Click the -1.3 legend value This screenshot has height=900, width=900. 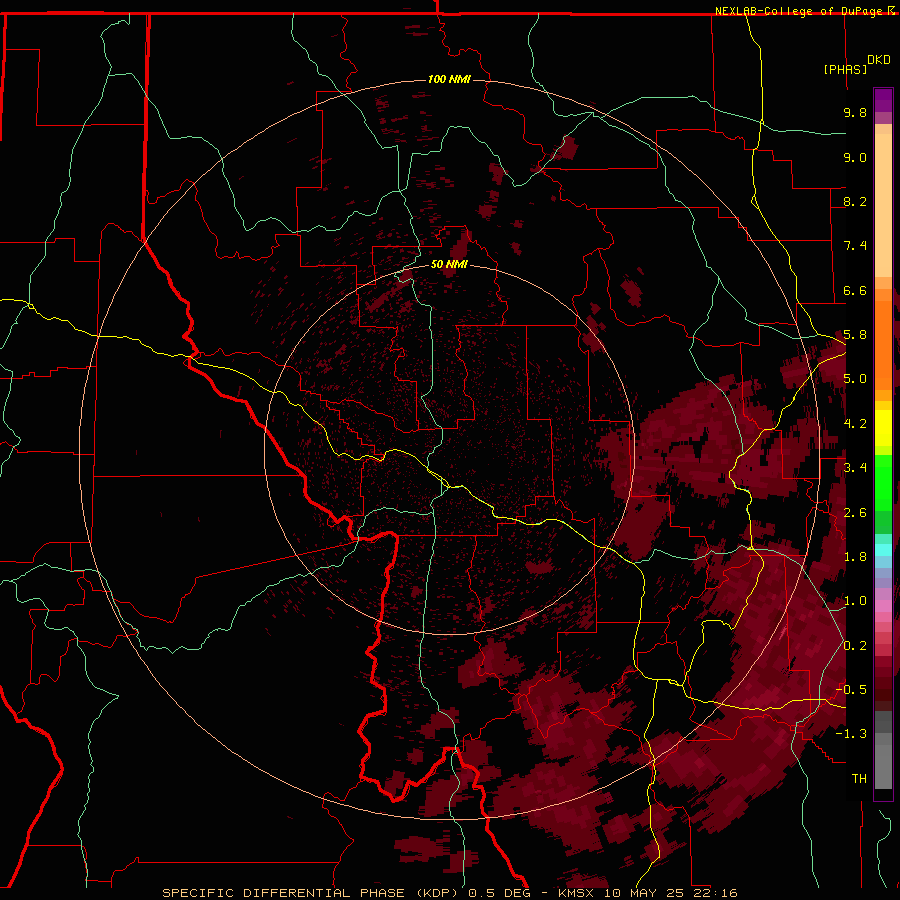click(x=851, y=734)
